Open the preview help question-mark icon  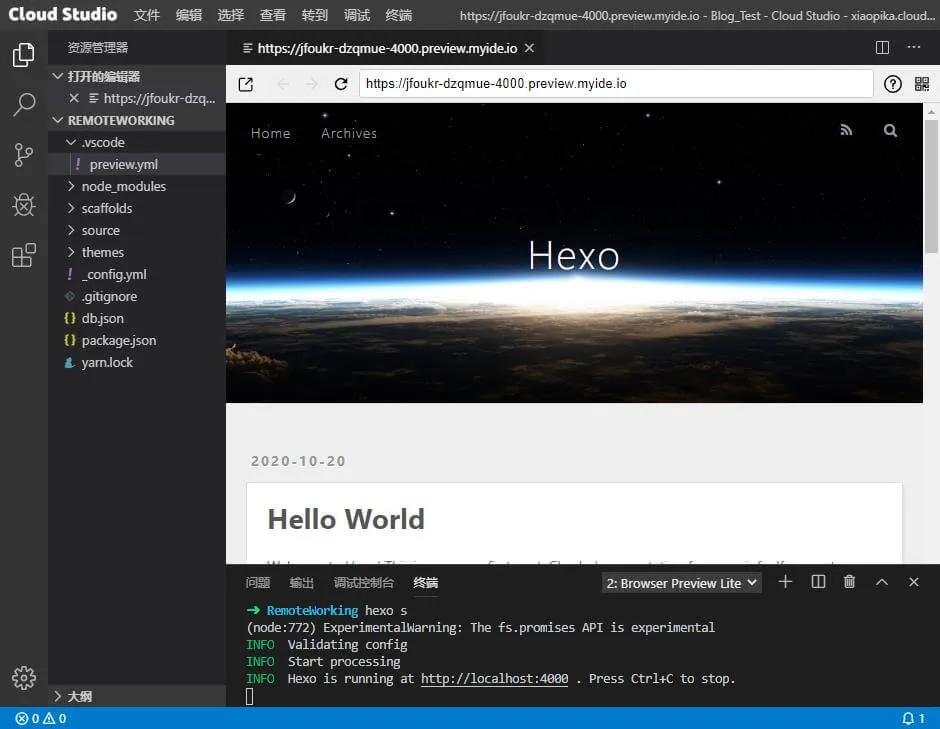(x=892, y=84)
